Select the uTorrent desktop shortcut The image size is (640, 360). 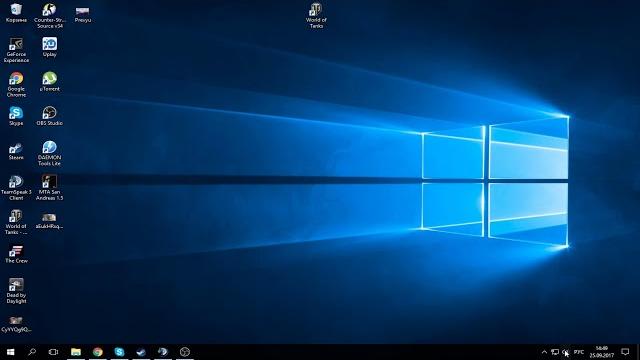coord(49,81)
